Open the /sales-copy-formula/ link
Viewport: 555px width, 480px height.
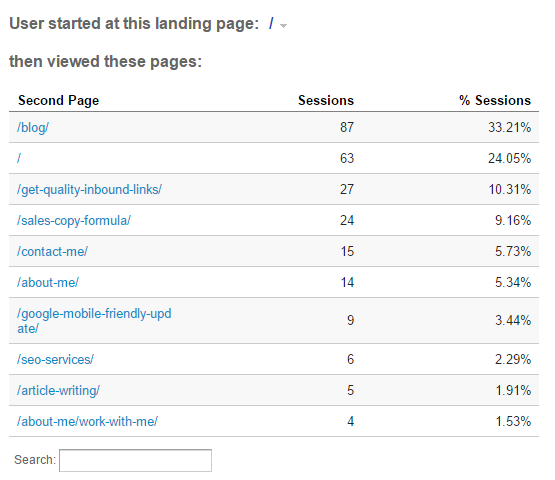click(x=74, y=221)
